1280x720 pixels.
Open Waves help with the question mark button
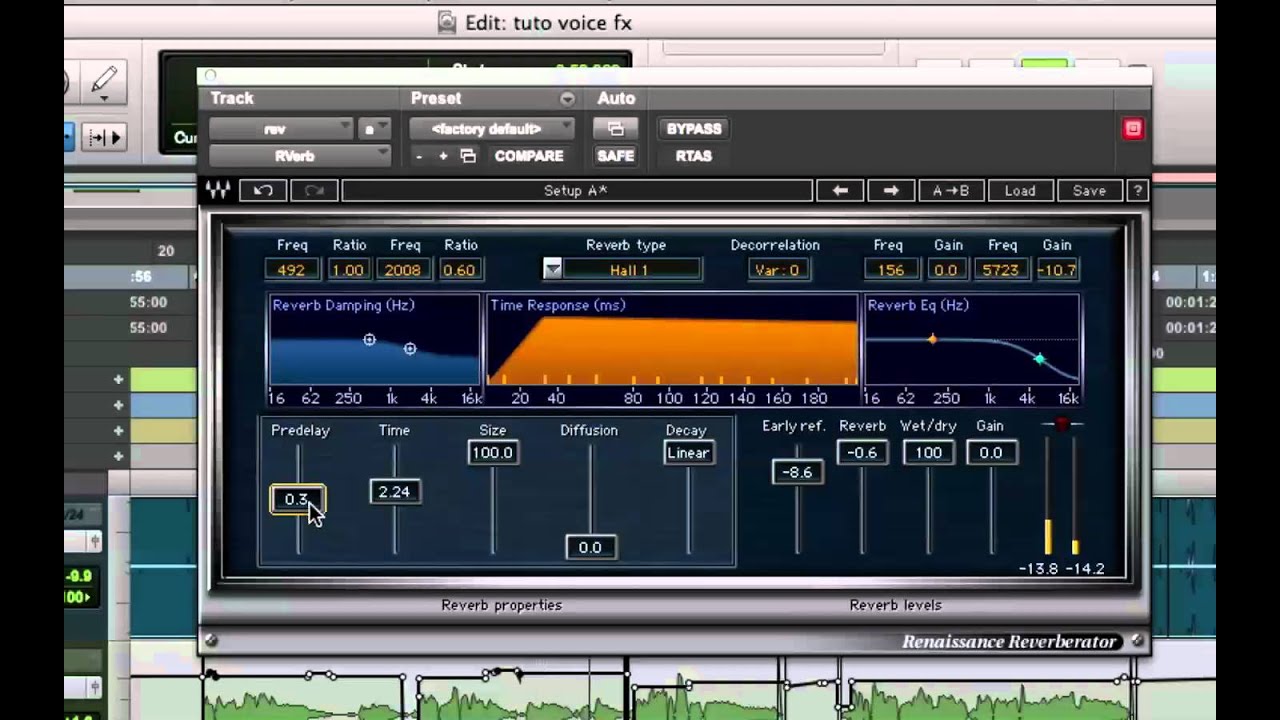pos(1136,190)
